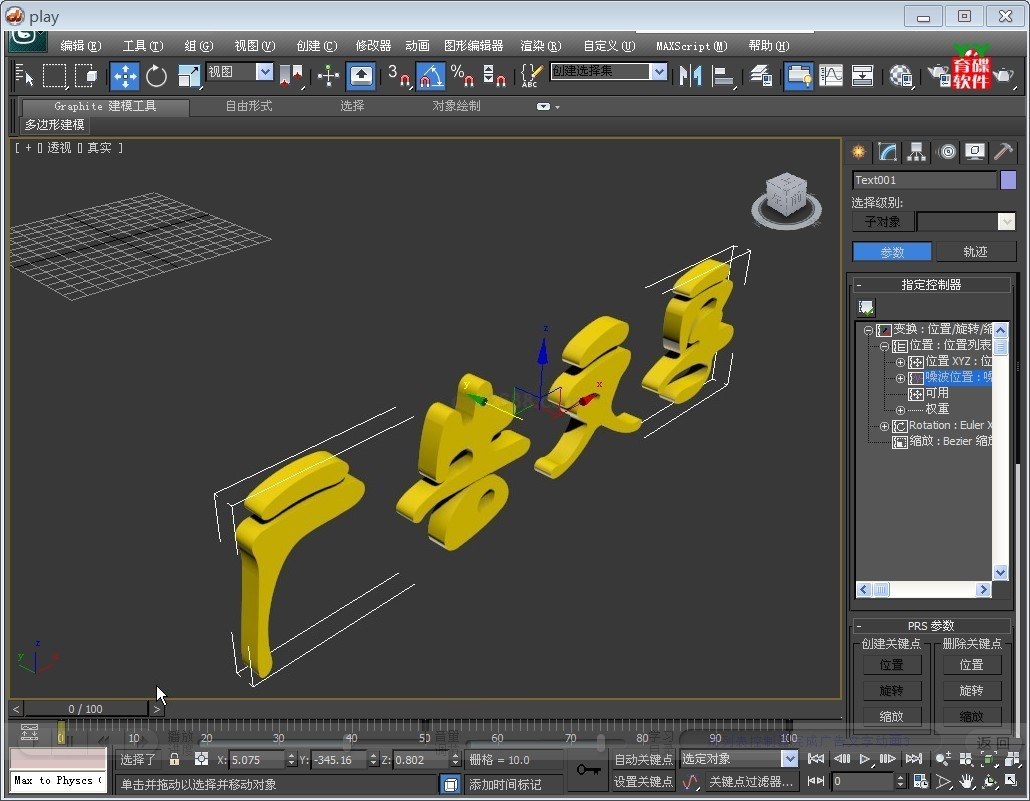Click the object color swatch beside Text001
Image resolution: width=1030 pixels, height=801 pixels.
(x=1008, y=180)
